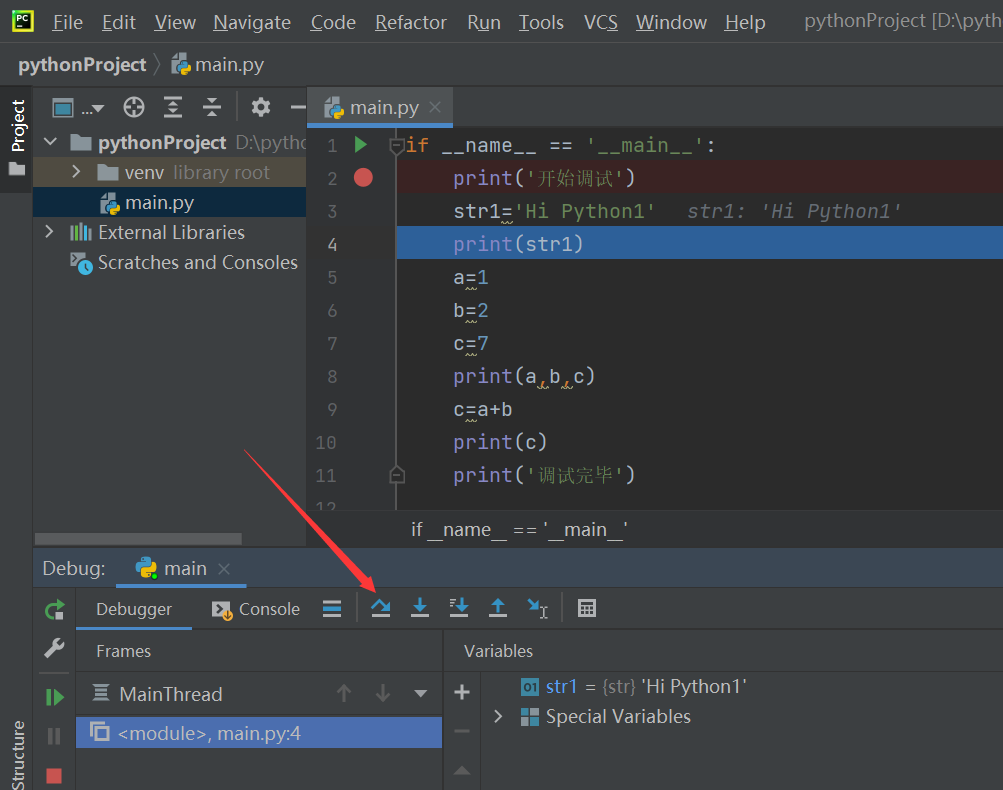The height and width of the screenshot is (790, 1003).
Task: Pause the program in debug panel
Action: click(x=54, y=736)
